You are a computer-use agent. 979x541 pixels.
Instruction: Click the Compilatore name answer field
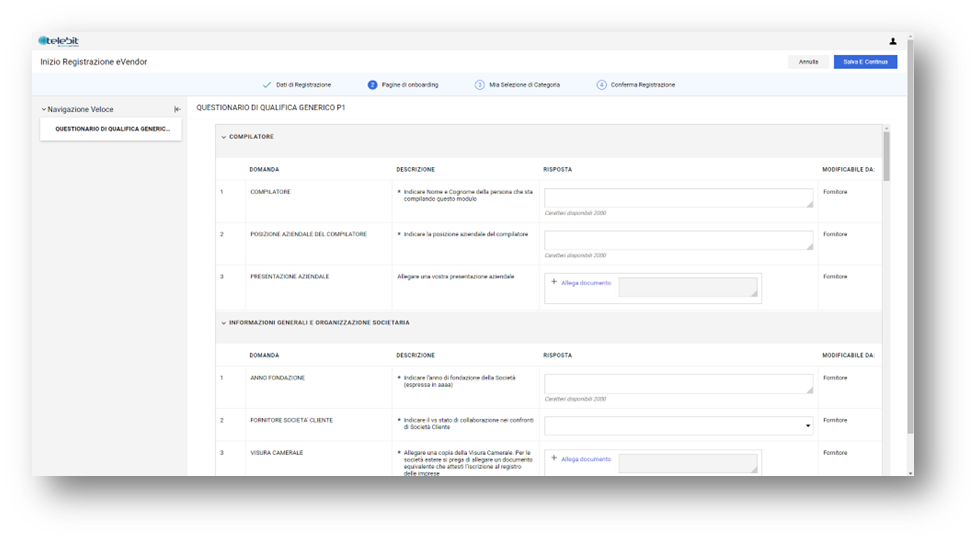[678, 198]
